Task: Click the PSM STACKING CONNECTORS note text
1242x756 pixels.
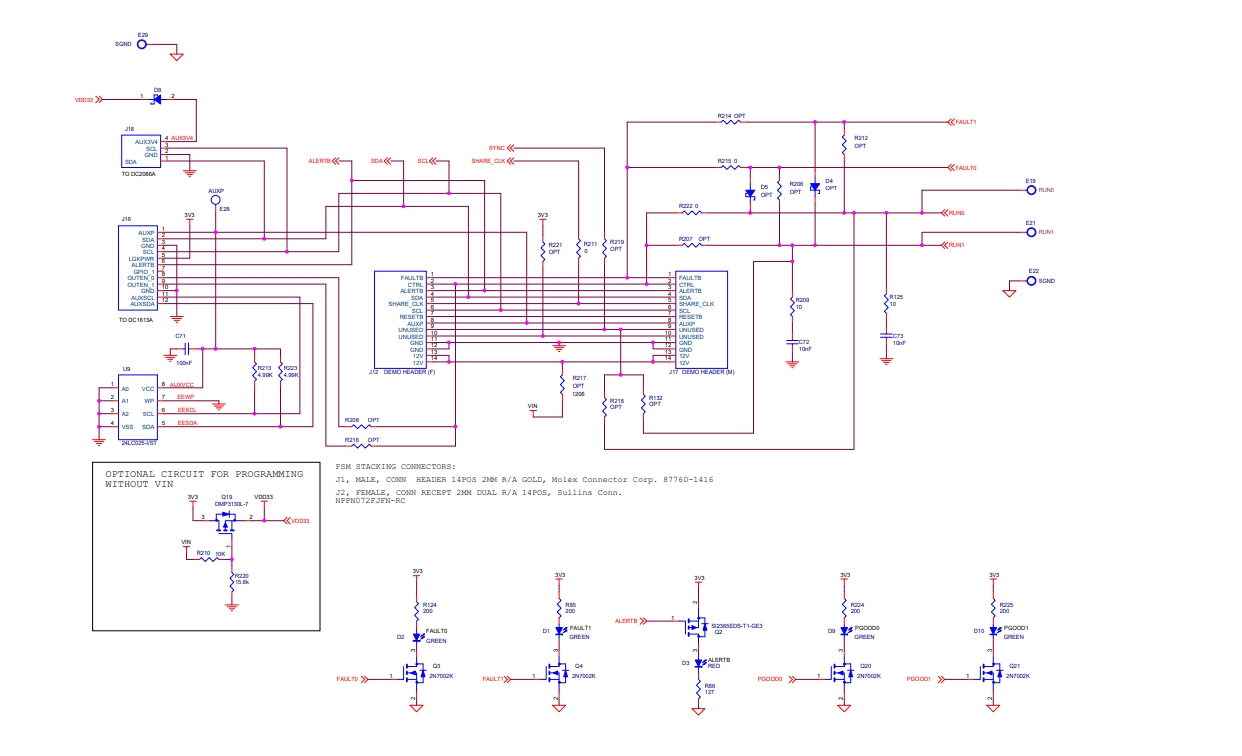Action: [395, 467]
